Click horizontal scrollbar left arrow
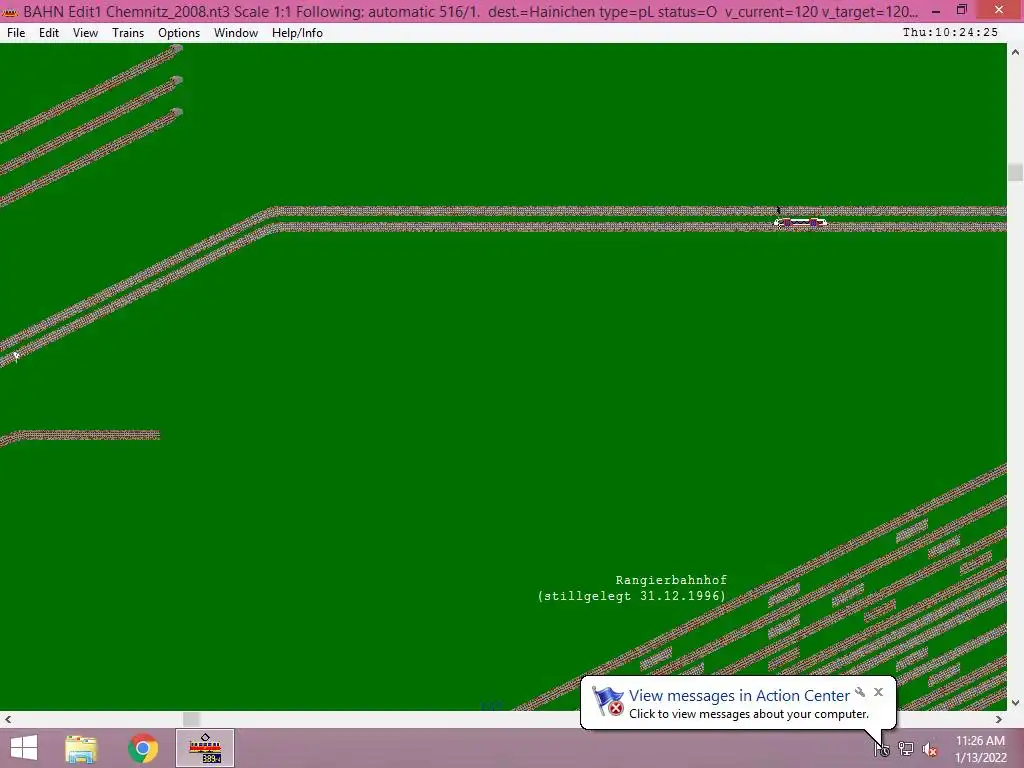This screenshot has width=1024, height=768. point(8,719)
